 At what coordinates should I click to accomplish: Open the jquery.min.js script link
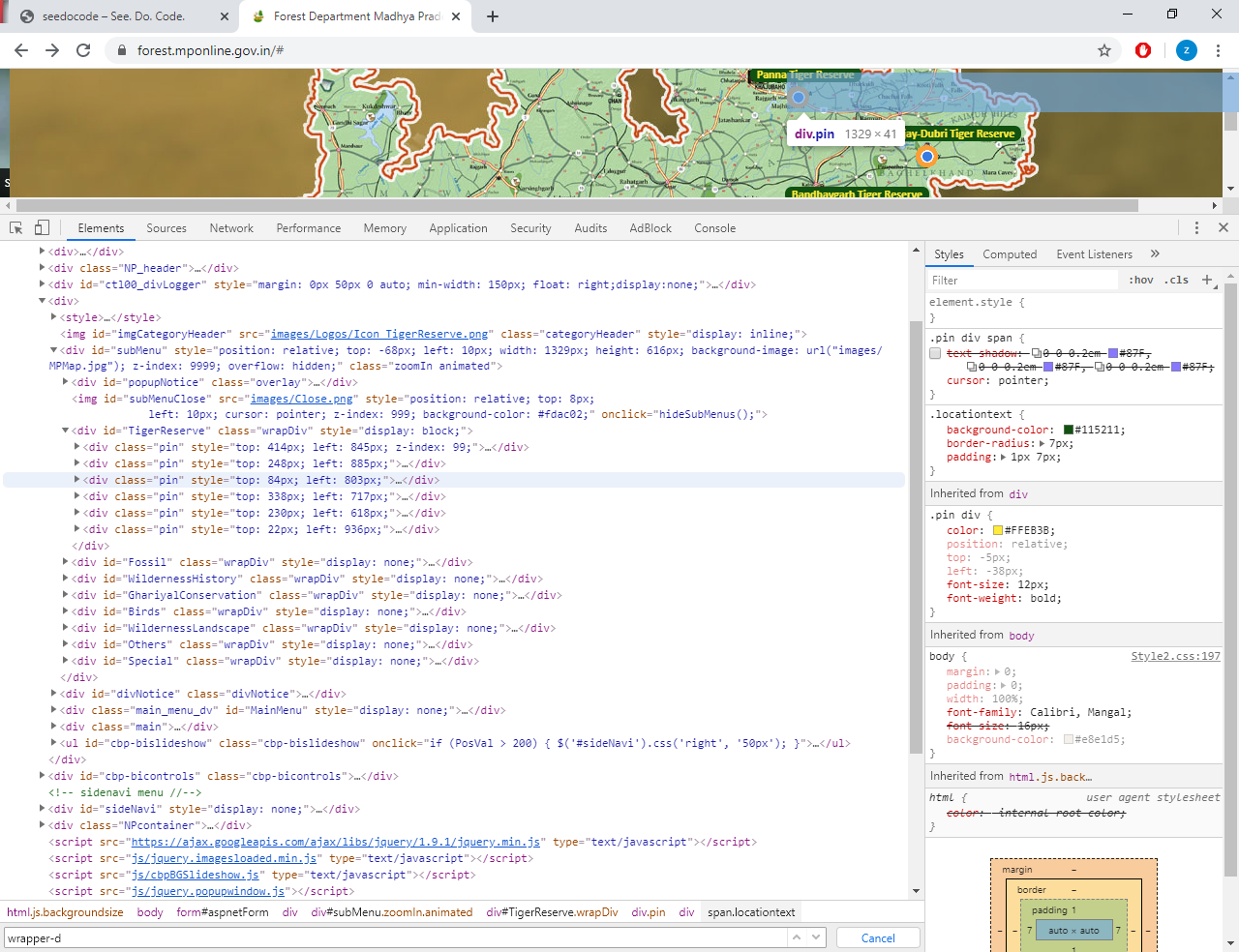tap(336, 842)
